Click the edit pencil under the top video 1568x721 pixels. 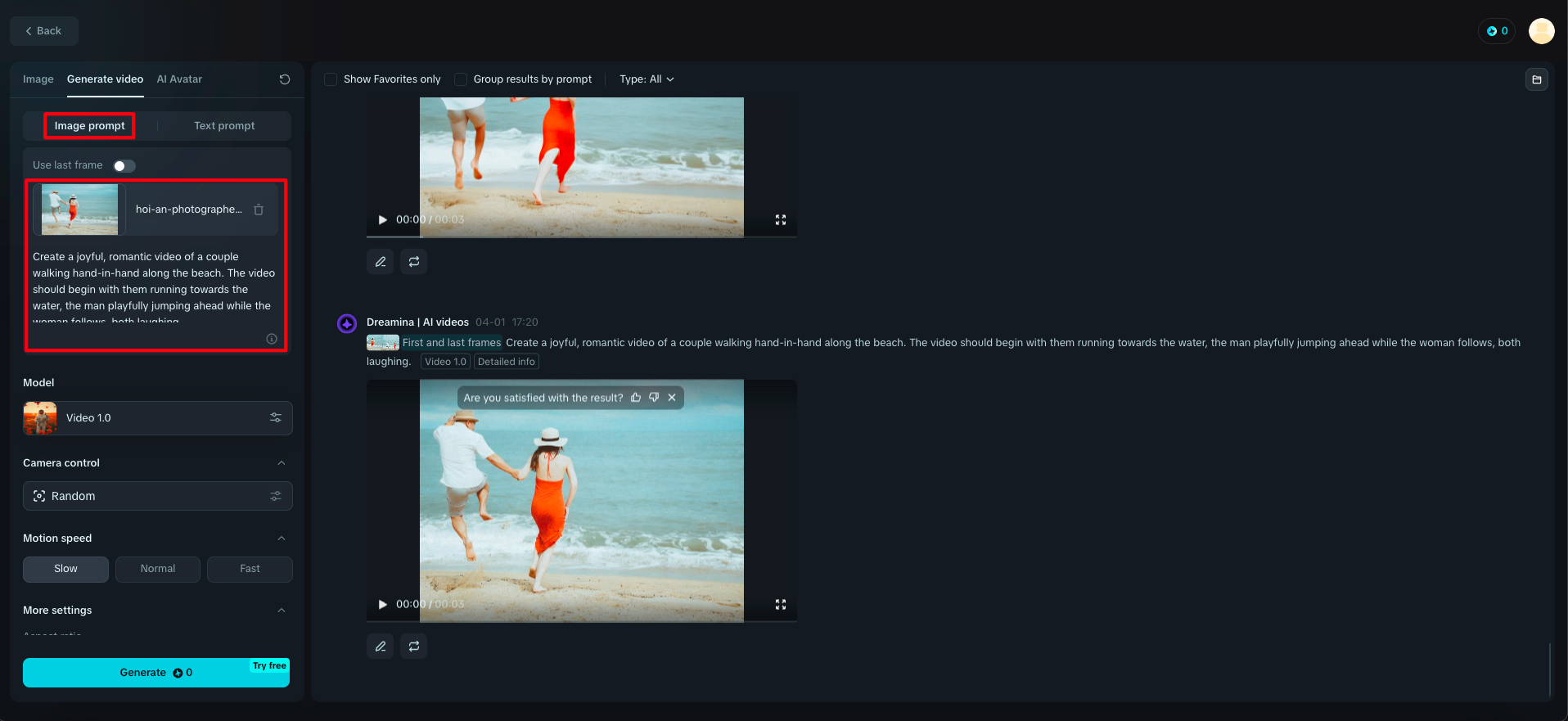point(381,262)
